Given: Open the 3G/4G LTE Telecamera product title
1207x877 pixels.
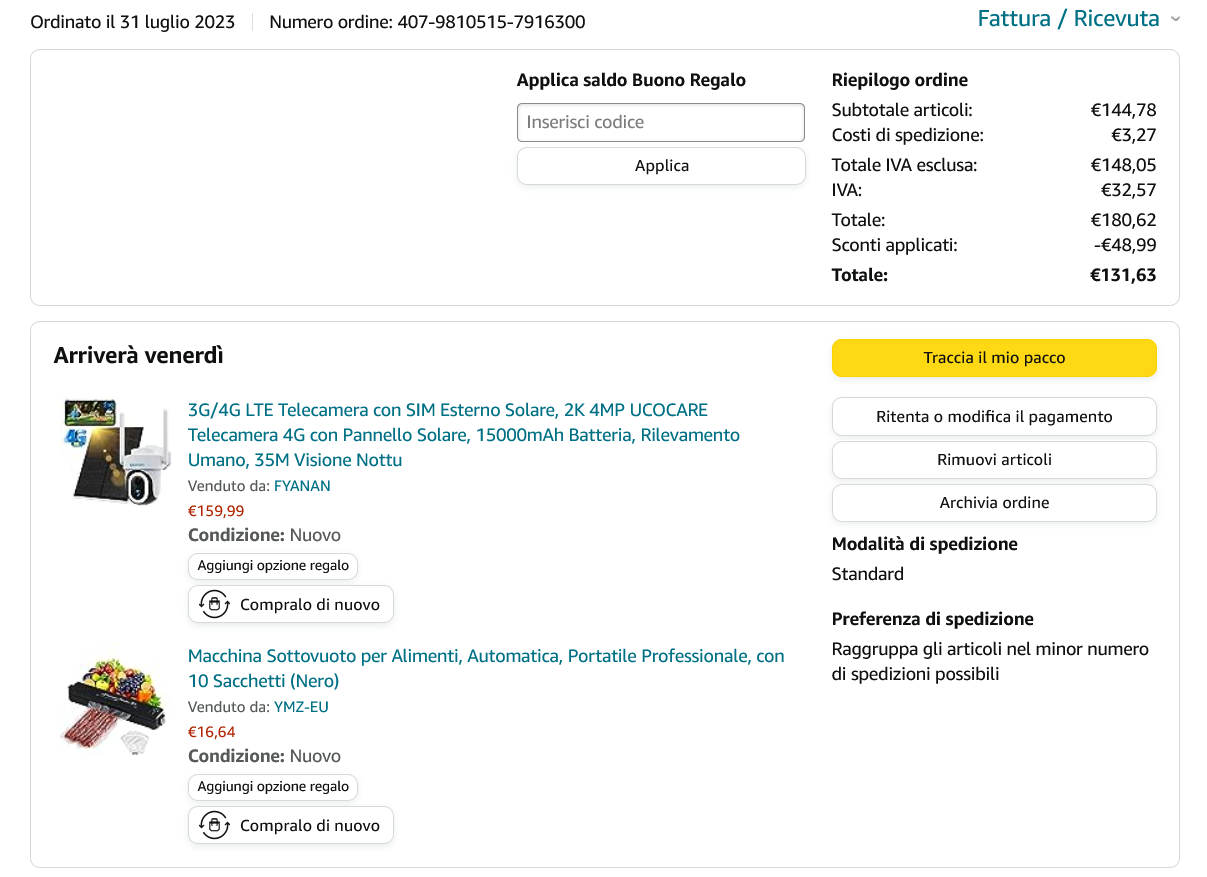Looking at the screenshot, I should (x=463, y=435).
